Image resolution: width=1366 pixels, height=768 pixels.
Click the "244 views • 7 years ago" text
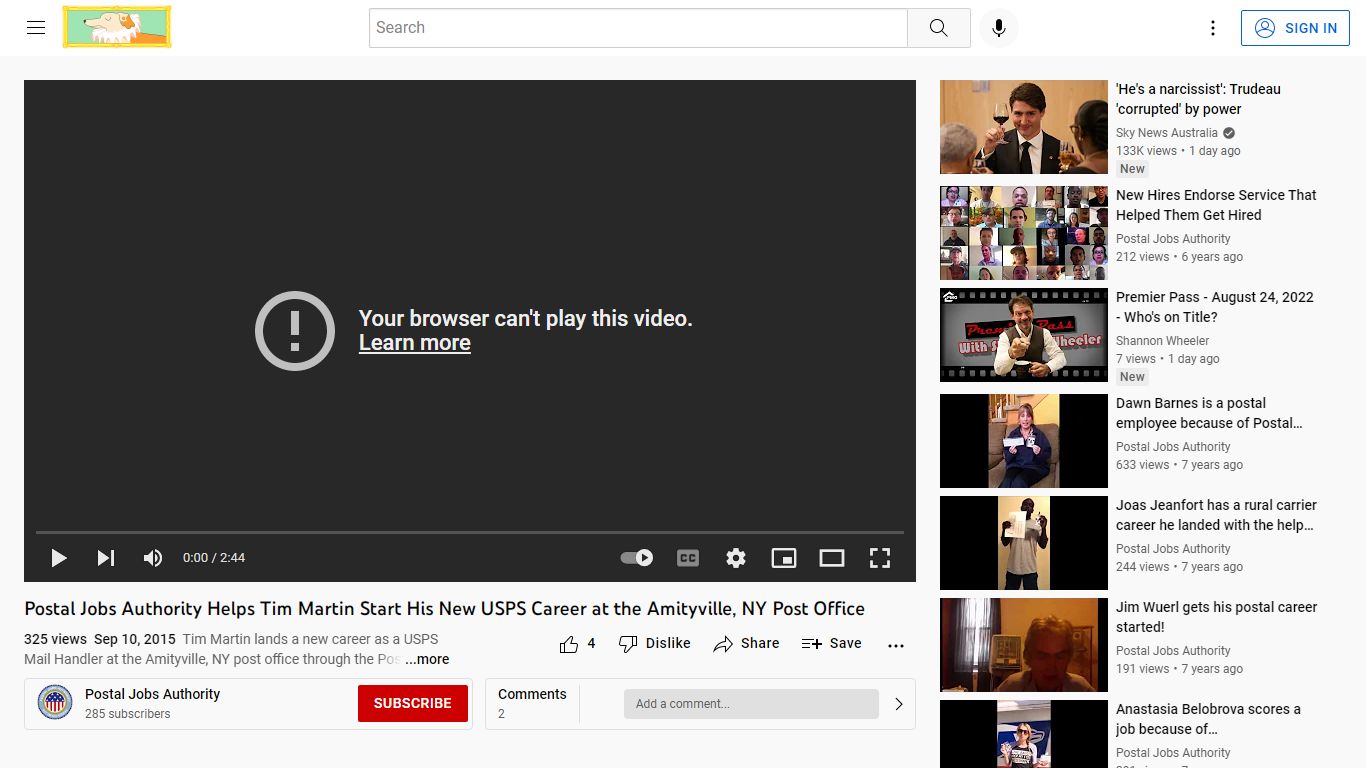click(x=1180, y=567)
